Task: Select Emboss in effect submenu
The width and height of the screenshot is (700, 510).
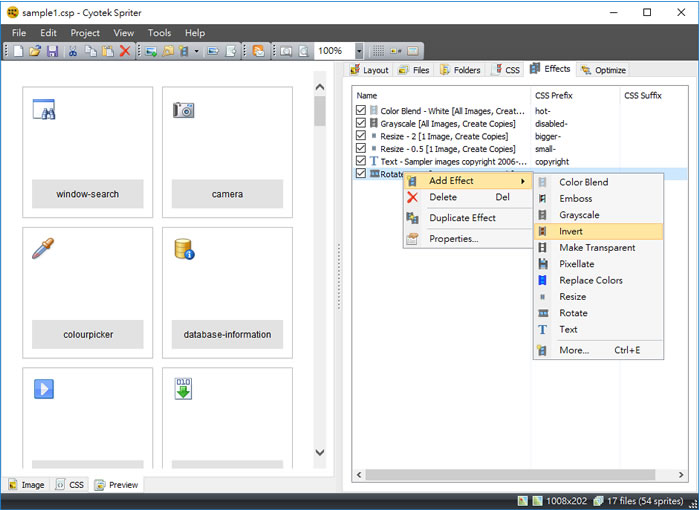Action: [598, 199]
